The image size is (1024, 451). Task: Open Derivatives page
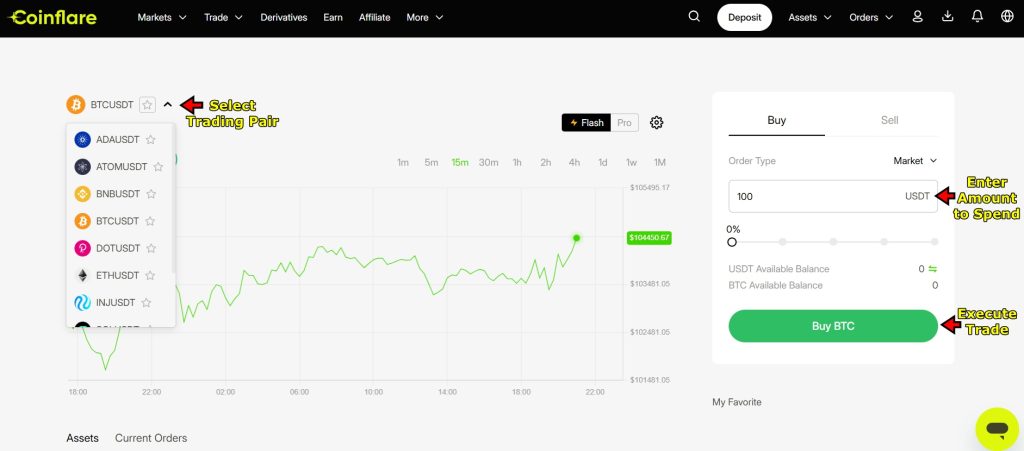(x=283, y=18)
